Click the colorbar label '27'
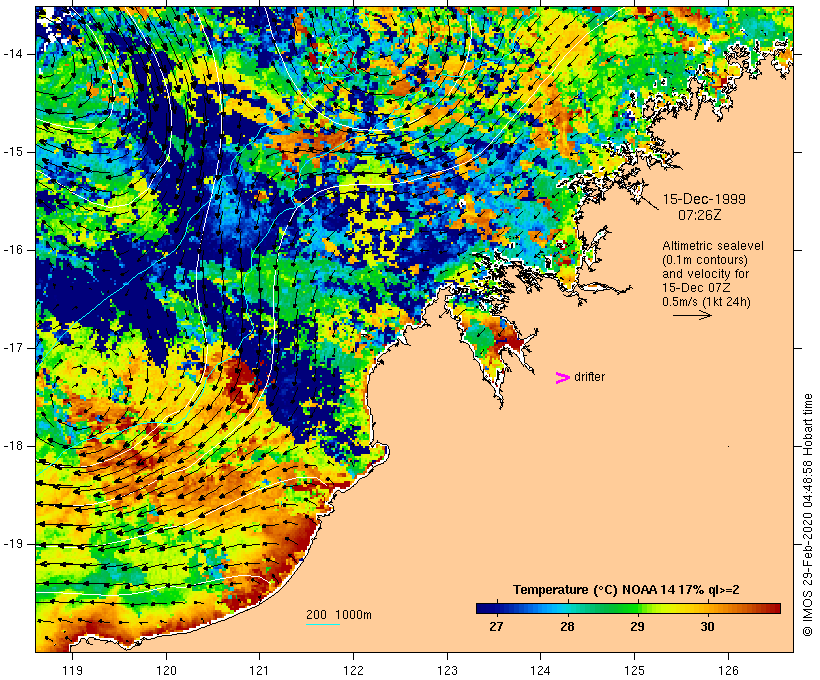820x680 pixels. [496, 626]
